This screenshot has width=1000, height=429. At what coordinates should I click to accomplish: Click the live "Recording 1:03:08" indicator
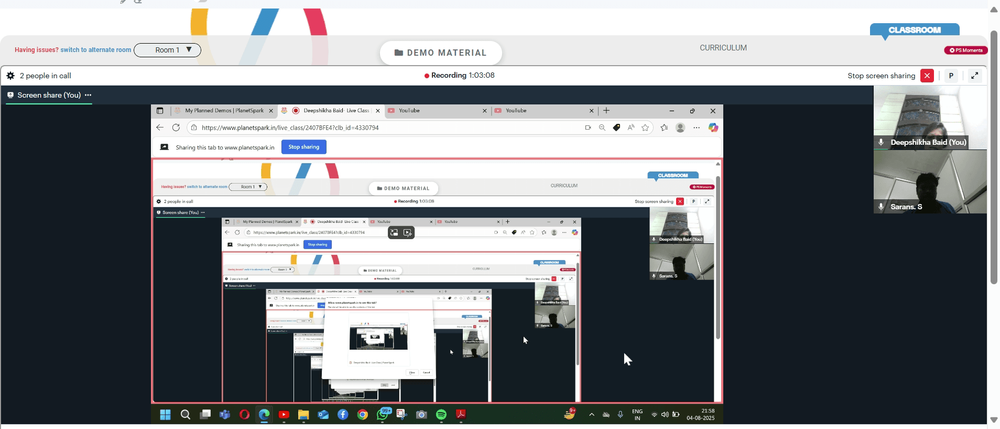(x=459, y=75)
